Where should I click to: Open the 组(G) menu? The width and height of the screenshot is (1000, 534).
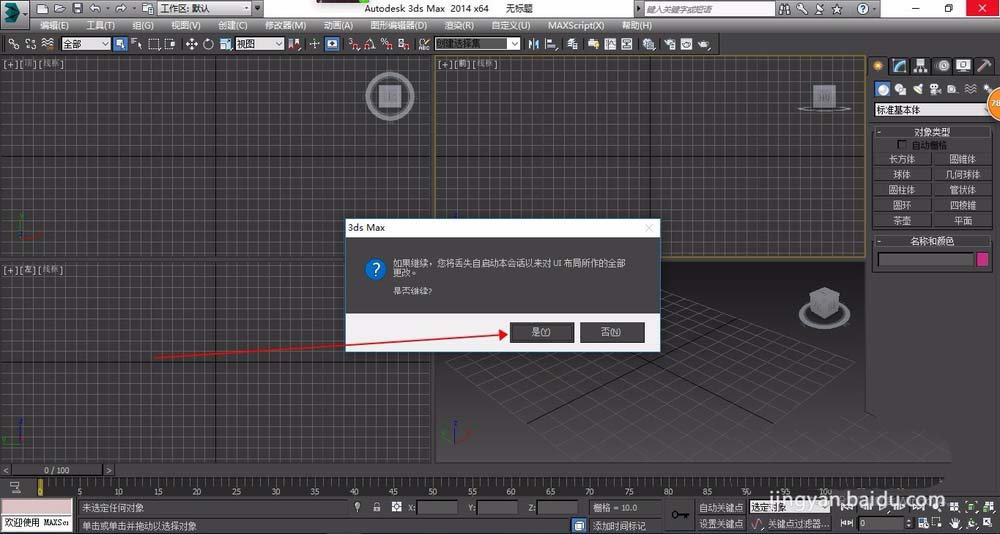click(142, 26)
